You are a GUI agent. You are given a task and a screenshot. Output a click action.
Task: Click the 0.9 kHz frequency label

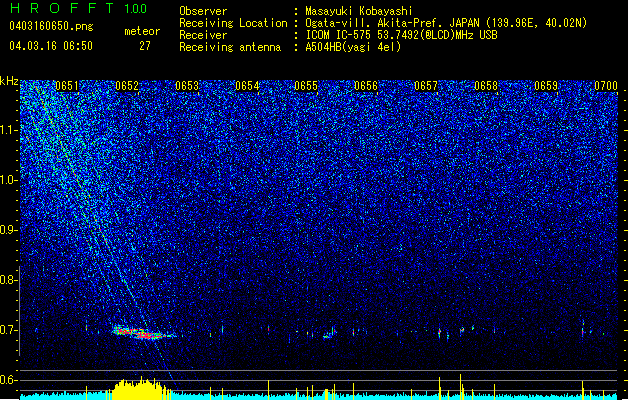(x=8, y=230)
